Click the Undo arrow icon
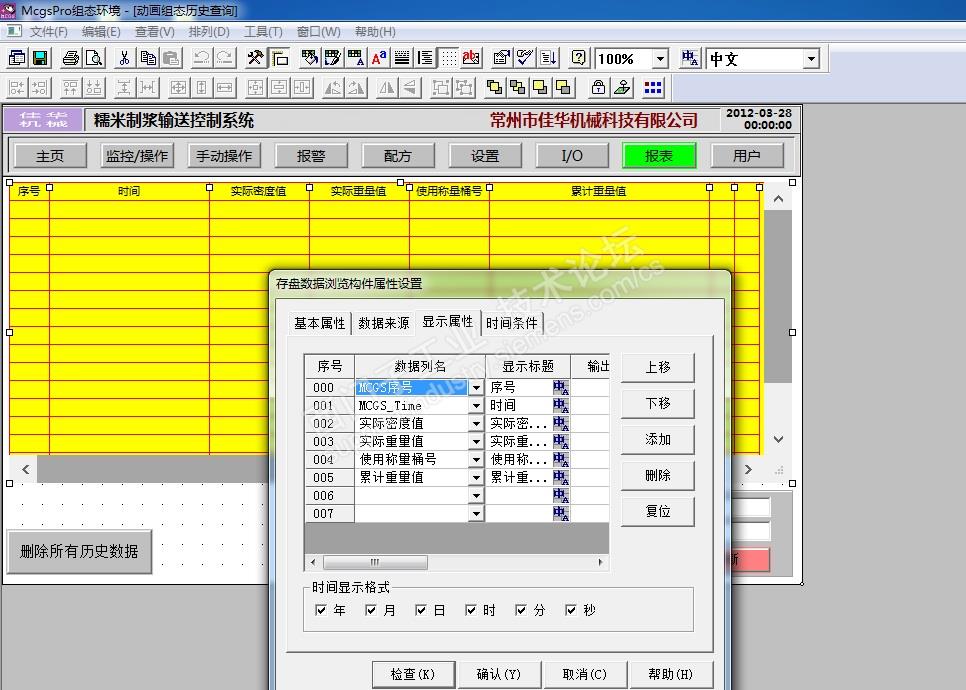 [201, 59]
